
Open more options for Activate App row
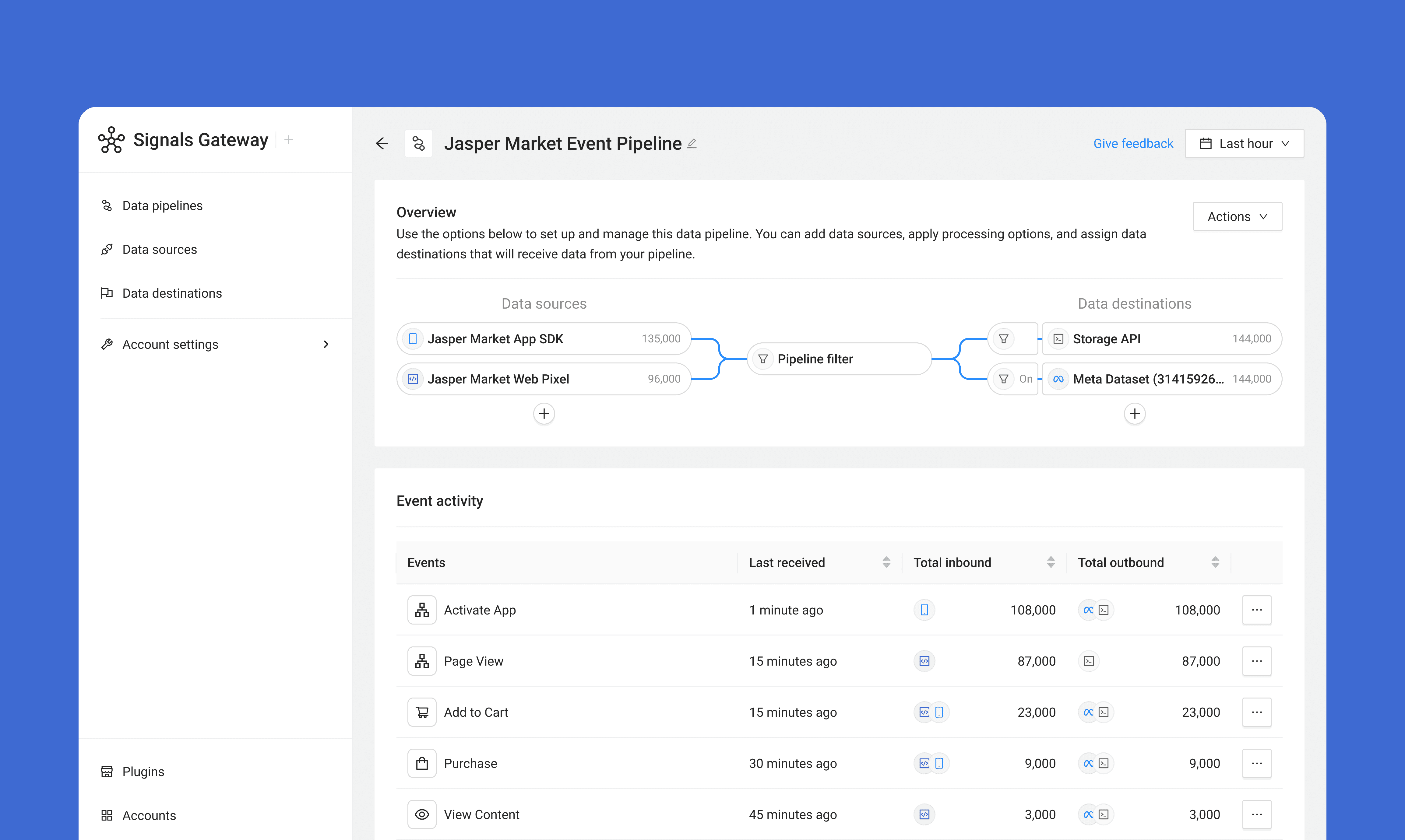pos(1257,610)
